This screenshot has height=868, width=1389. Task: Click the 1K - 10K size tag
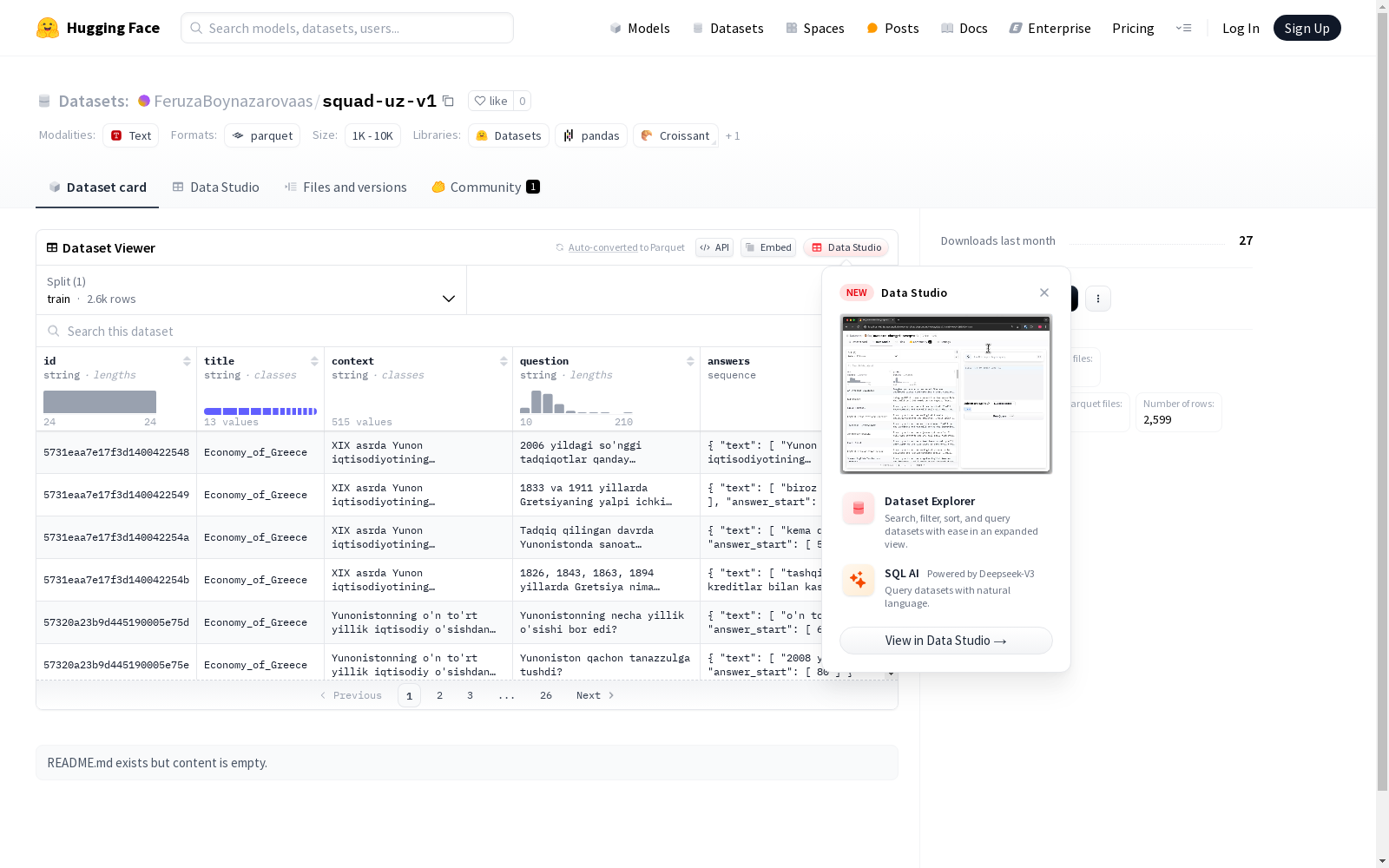coord(372,135)
